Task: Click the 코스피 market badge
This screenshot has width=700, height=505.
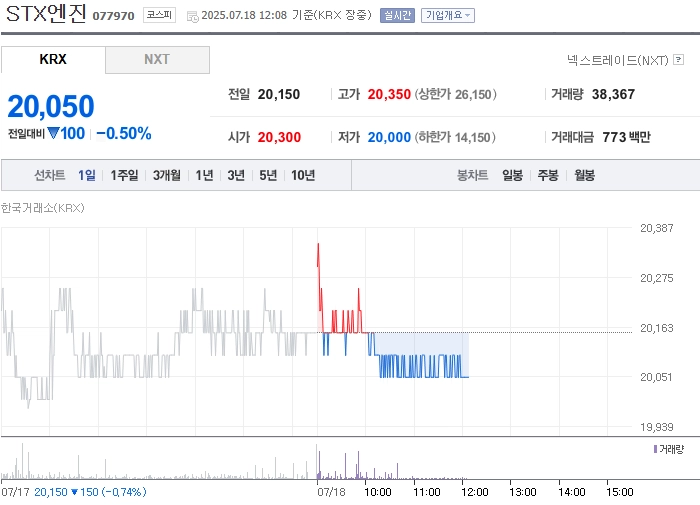Action: click(x=159, y=15)
